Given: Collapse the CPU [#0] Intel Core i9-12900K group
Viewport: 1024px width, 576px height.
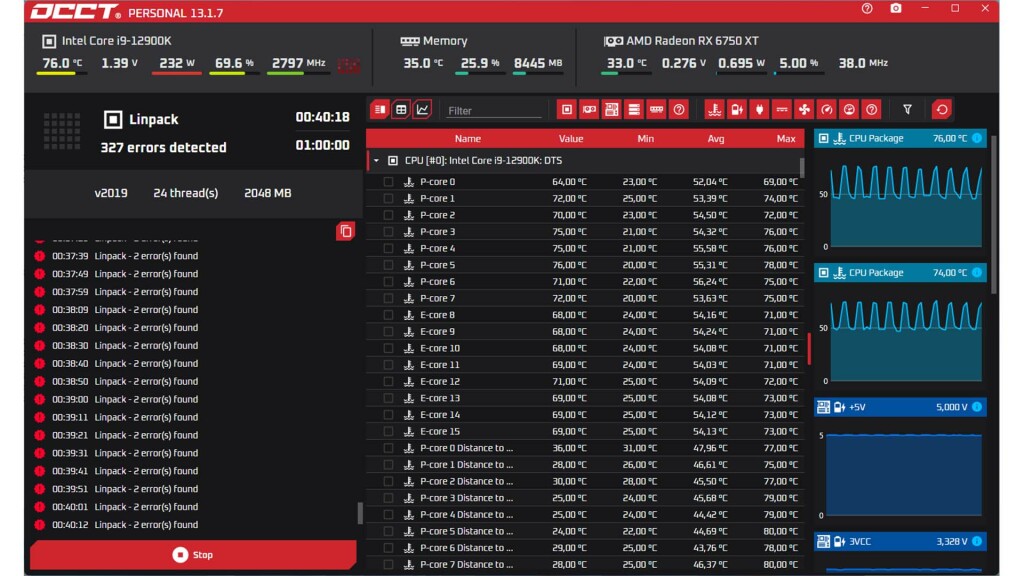Looking at the screenshot, I should tap(377, 160).
